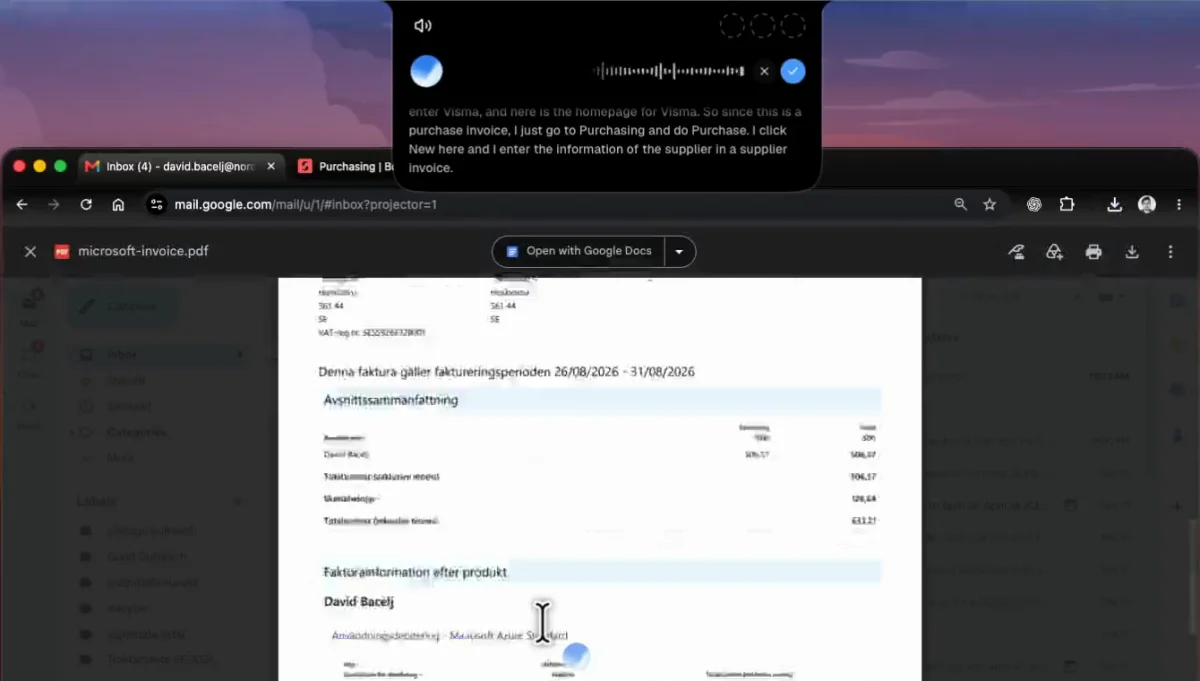Open the Chrome three-dot menu
The height and width of the screenshot is (681, 1200).
pyautogui.click(x=1177, y=204)
